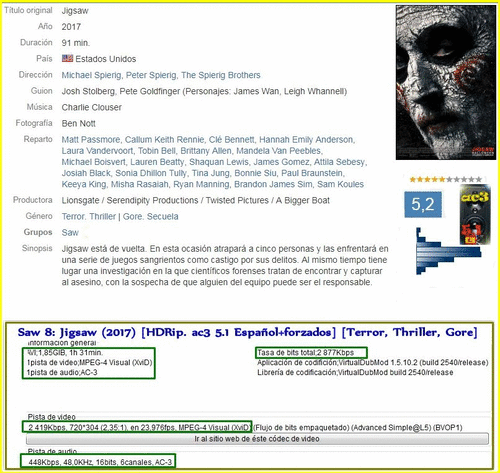Open the Terror genre link
500x473 pixels.
click(x=74, y=217)
